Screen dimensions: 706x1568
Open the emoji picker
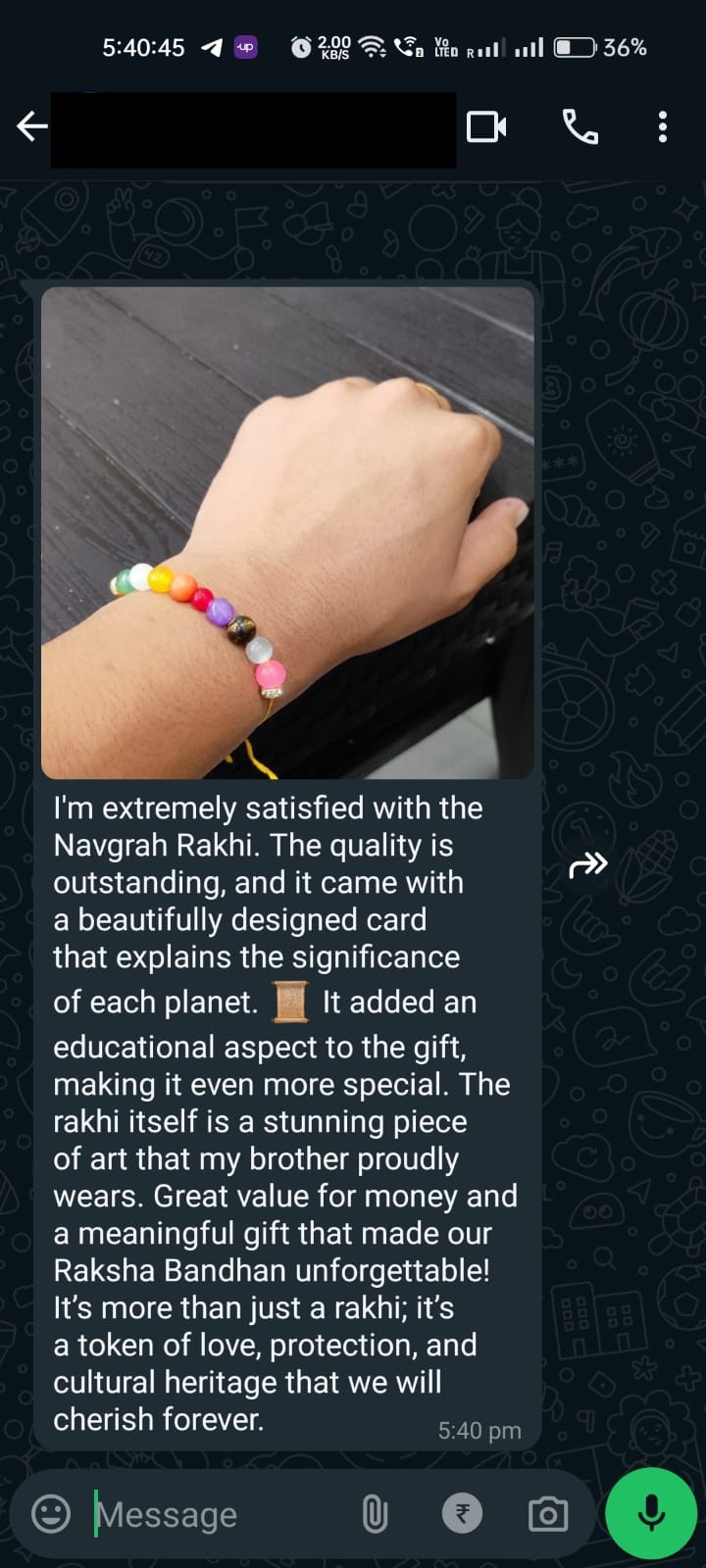click(x=51, y=1513)
